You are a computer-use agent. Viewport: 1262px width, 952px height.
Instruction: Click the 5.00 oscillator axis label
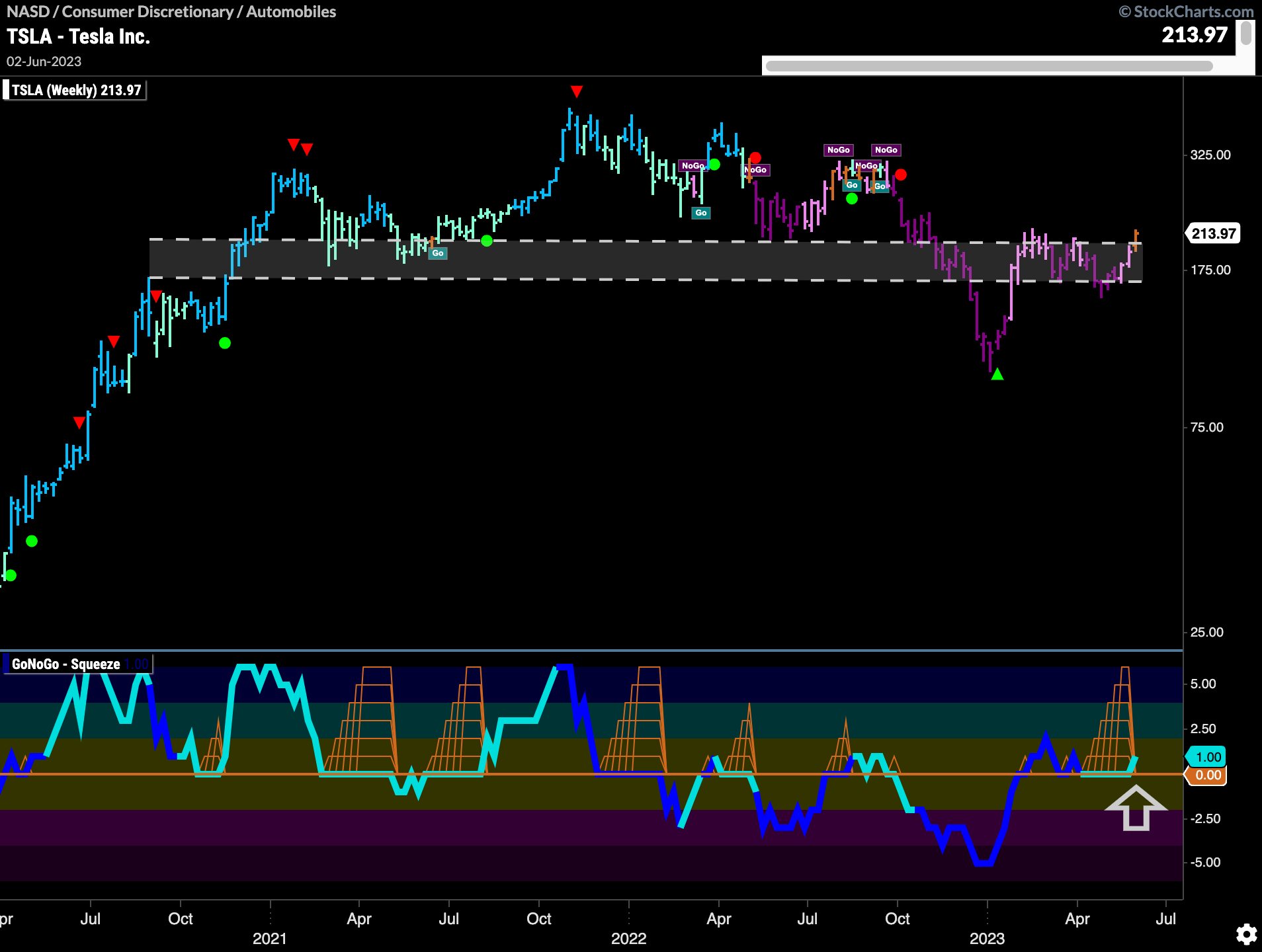click(1203, 684)
